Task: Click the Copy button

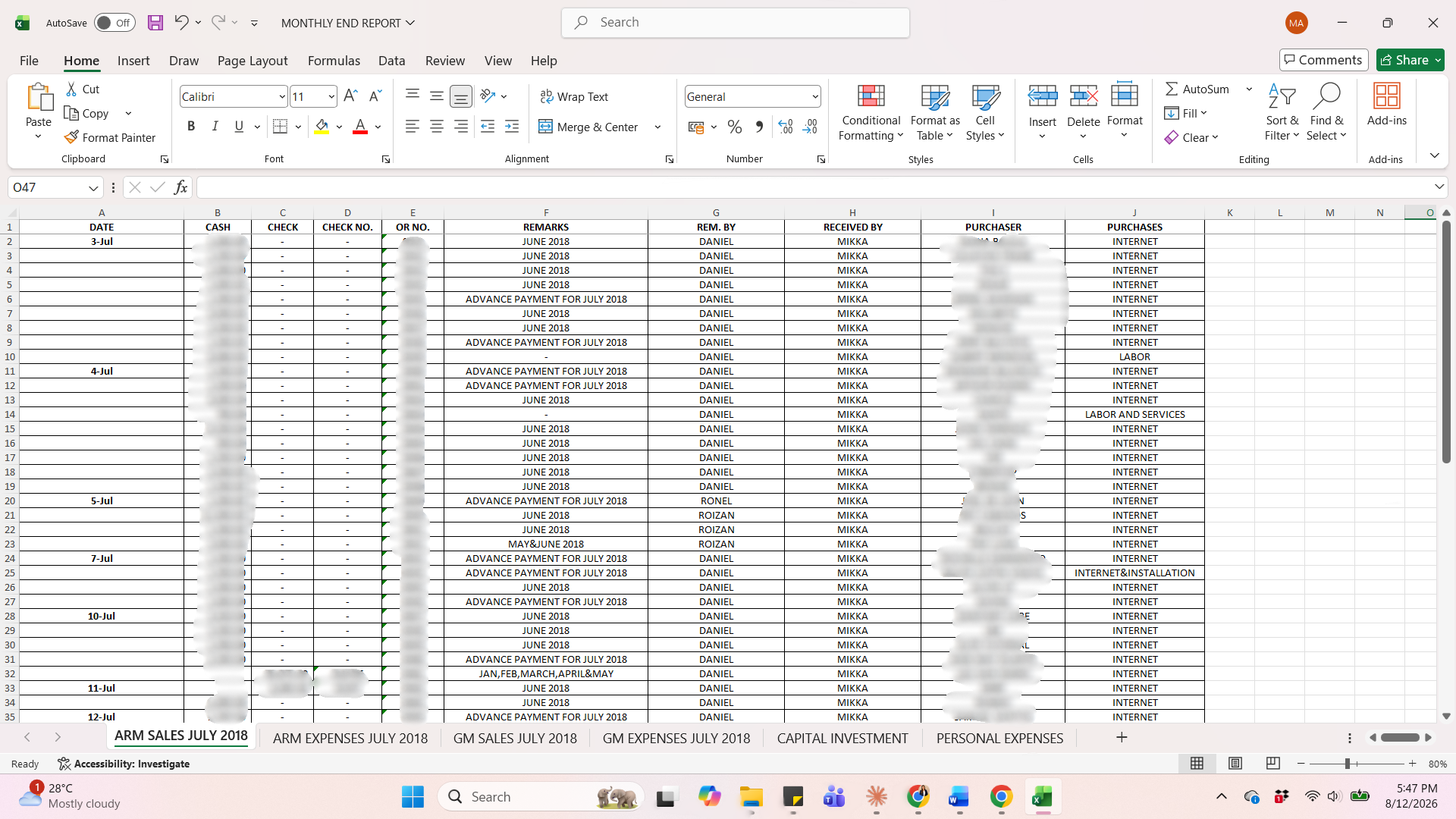Action: pyautogui.click(x=86, y=113)
